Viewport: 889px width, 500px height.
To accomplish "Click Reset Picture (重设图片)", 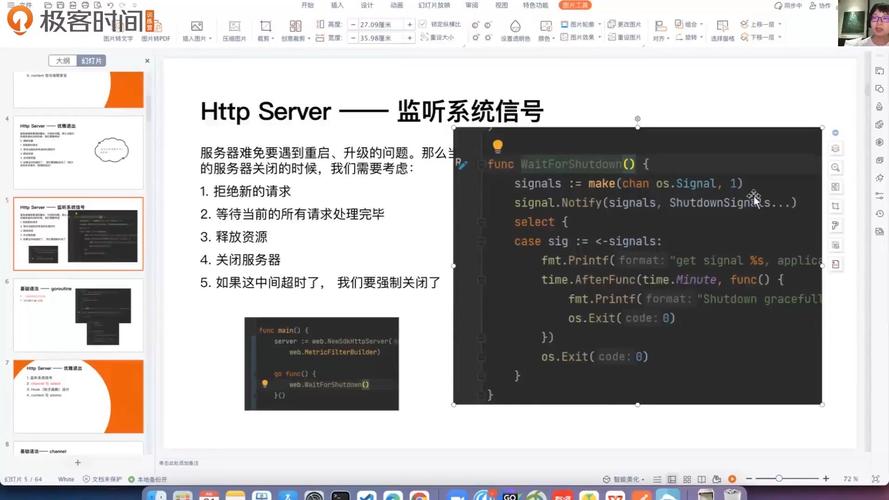I will pos(624,37).
